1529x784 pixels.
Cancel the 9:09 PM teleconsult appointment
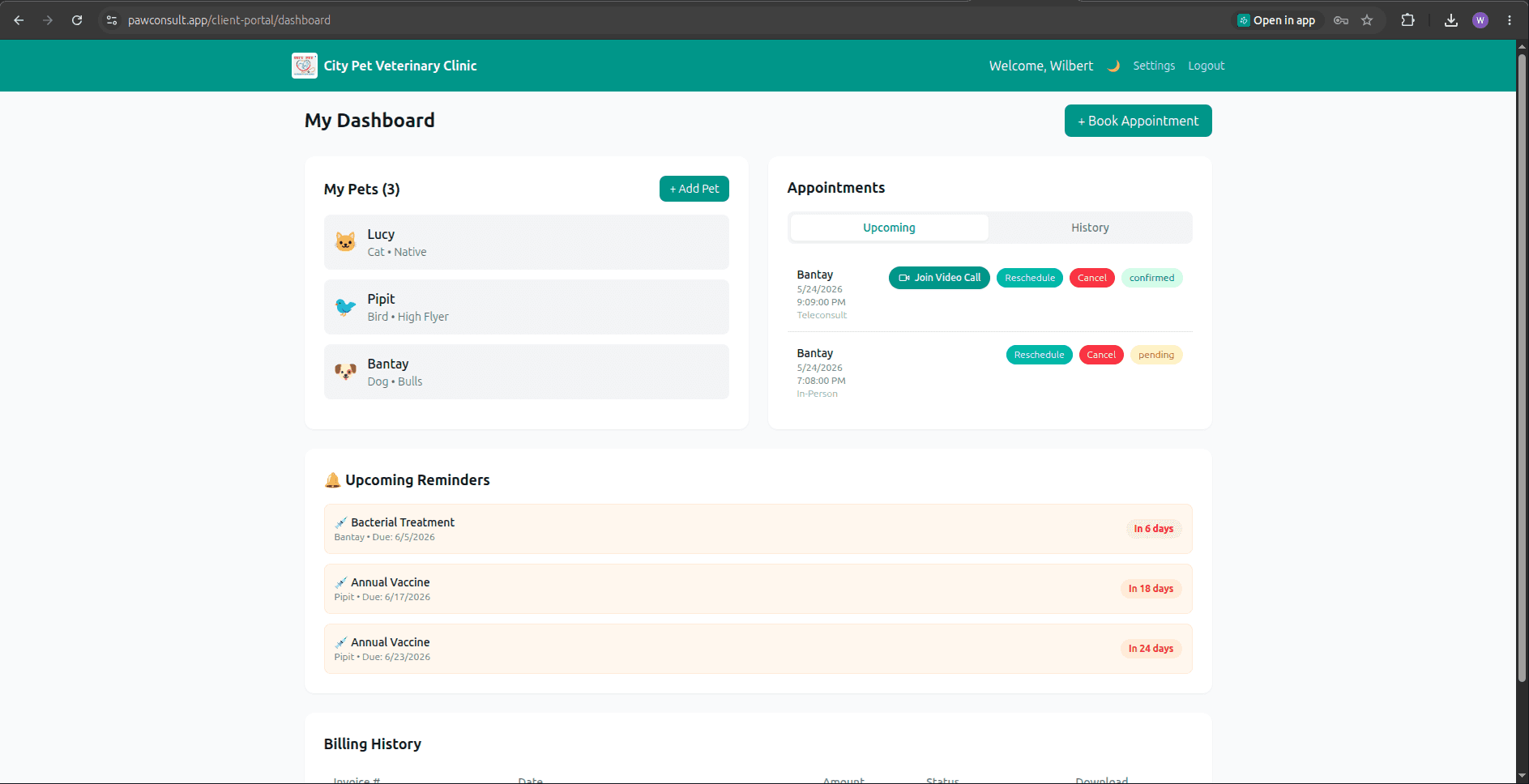(x=1092, y=278)
